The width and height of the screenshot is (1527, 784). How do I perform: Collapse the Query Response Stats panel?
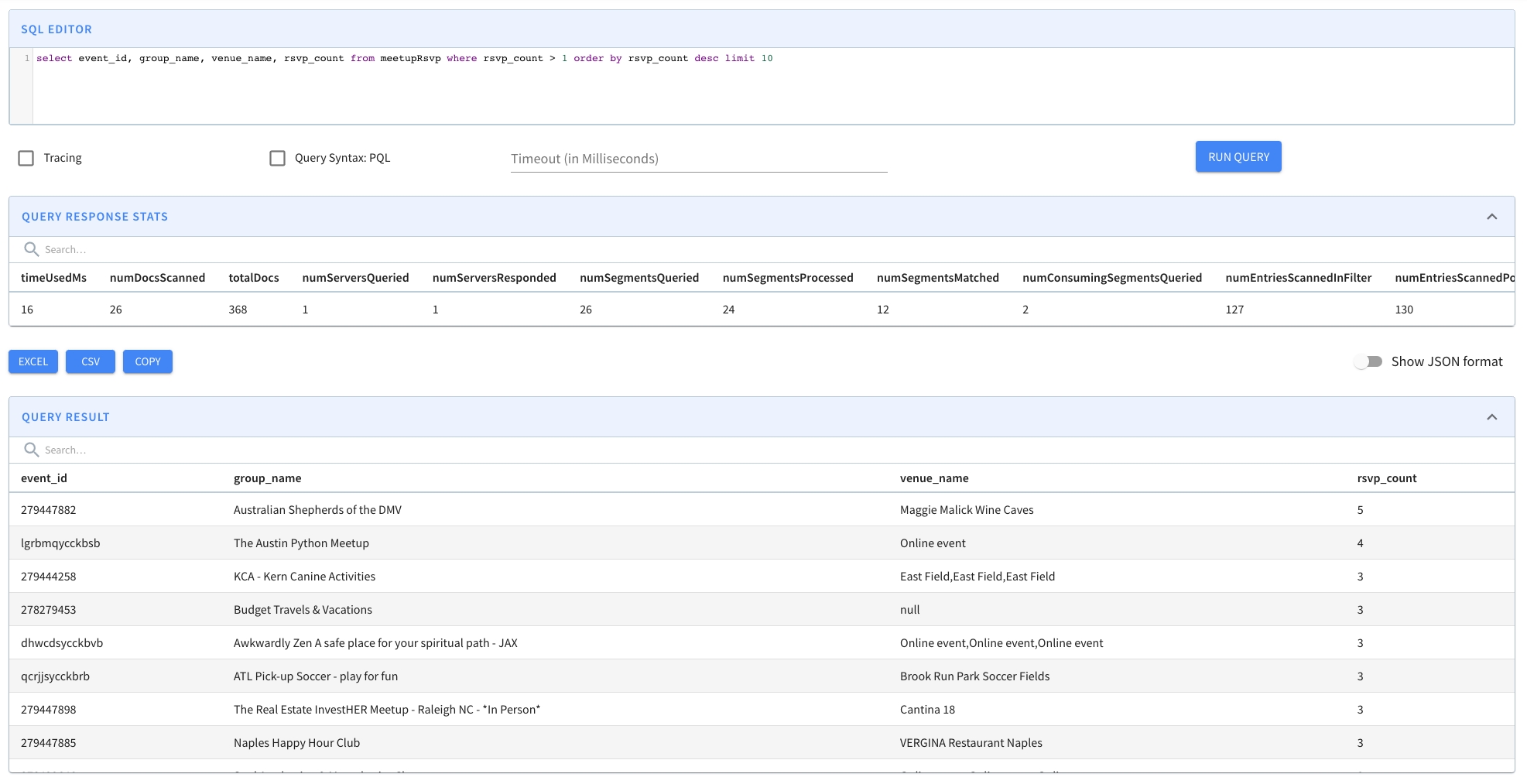tap(1491, 217)
